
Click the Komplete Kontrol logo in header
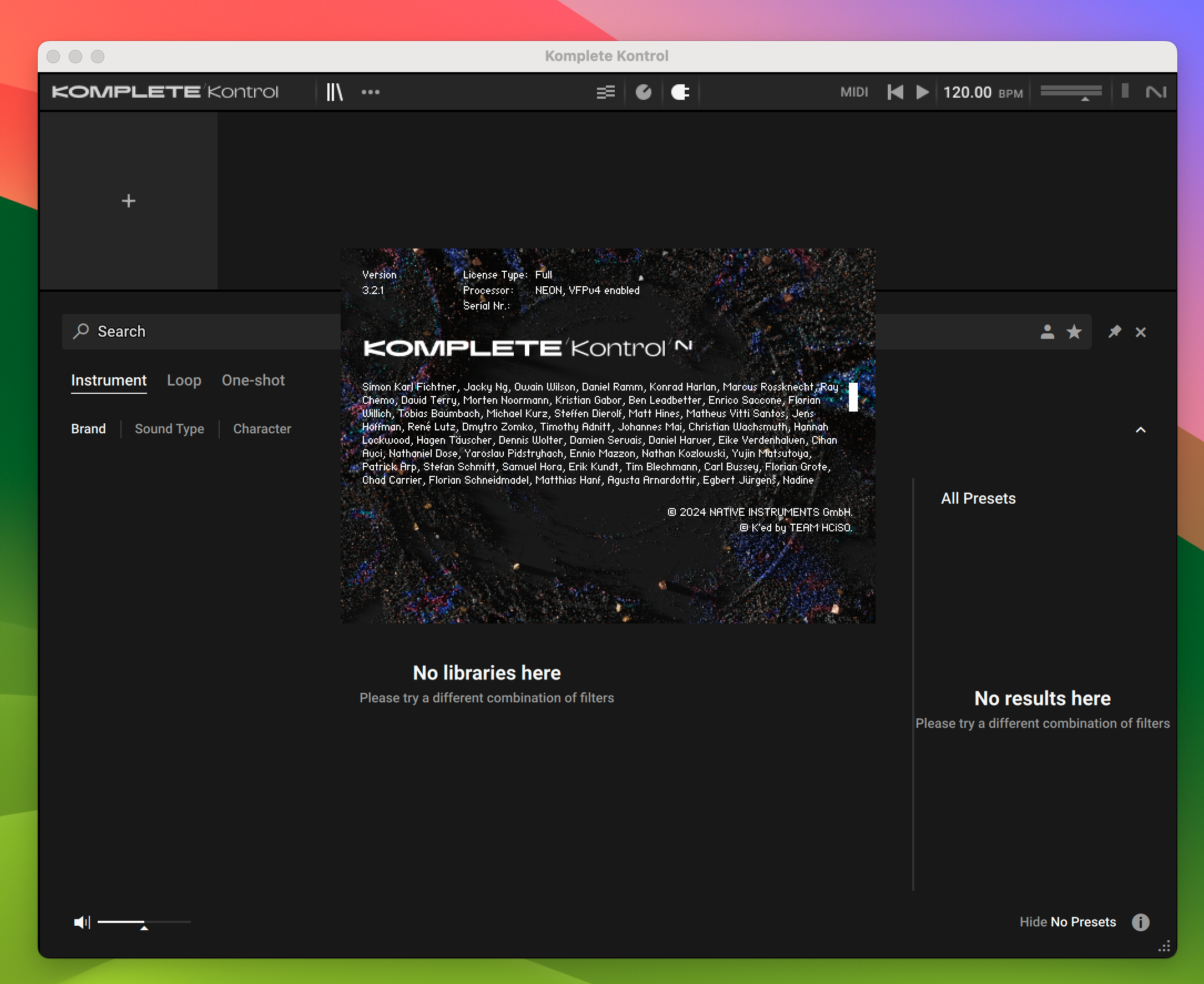tap(165, 92)
